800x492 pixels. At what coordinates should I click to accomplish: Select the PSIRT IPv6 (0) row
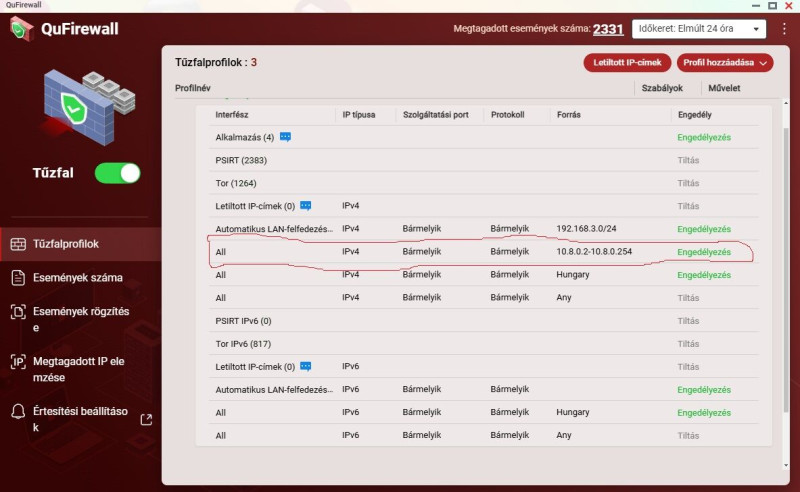pos(484,321)
